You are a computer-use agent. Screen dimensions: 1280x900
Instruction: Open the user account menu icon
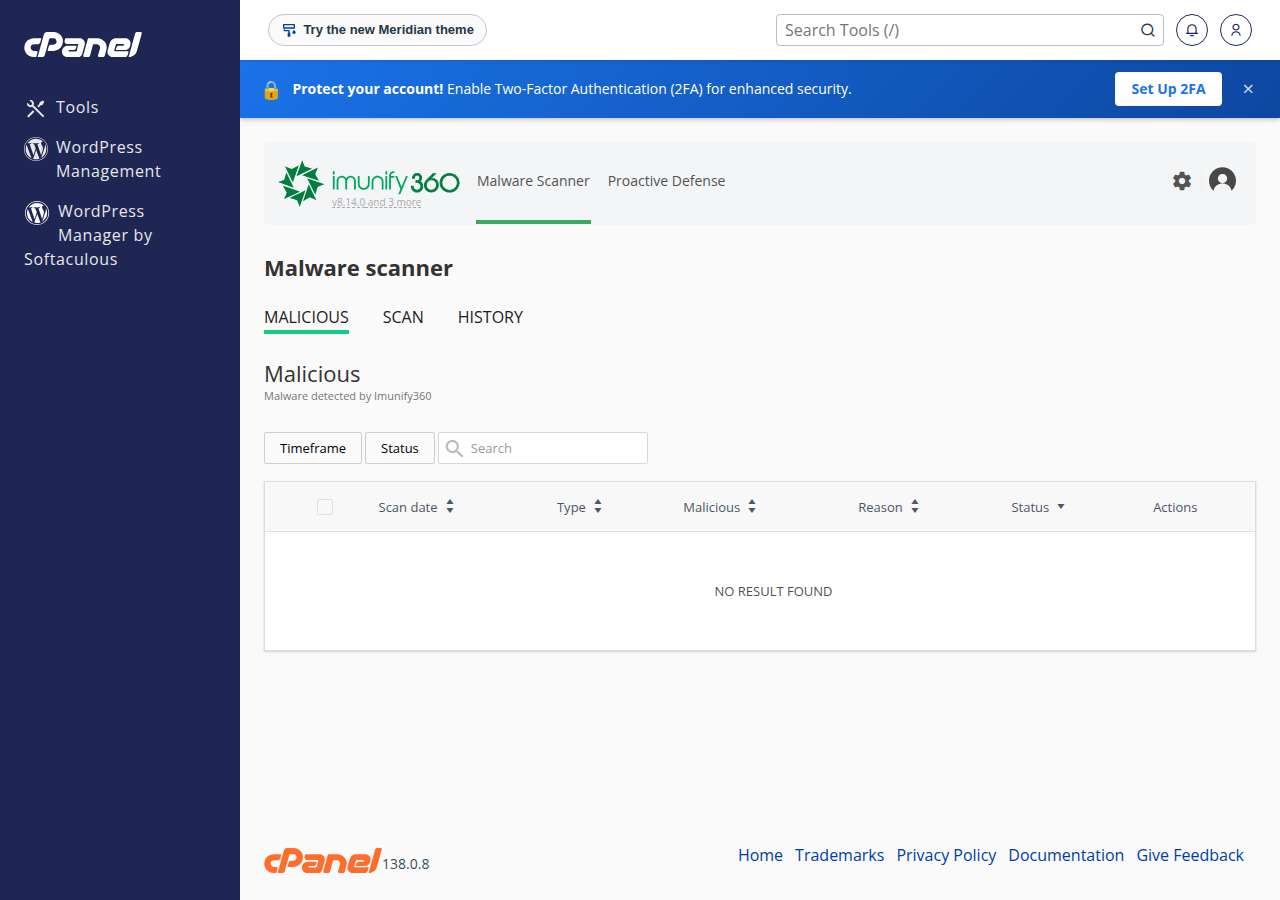click(1236, 30)
